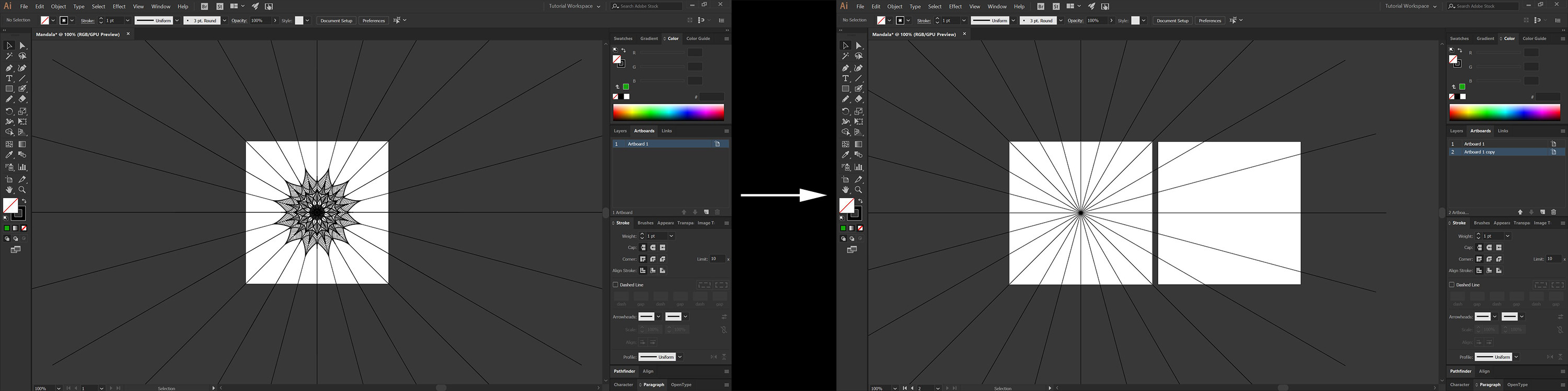Click Preferences button in the right window
Screen dimensions: 1568x391
(x=1209, y=21)
